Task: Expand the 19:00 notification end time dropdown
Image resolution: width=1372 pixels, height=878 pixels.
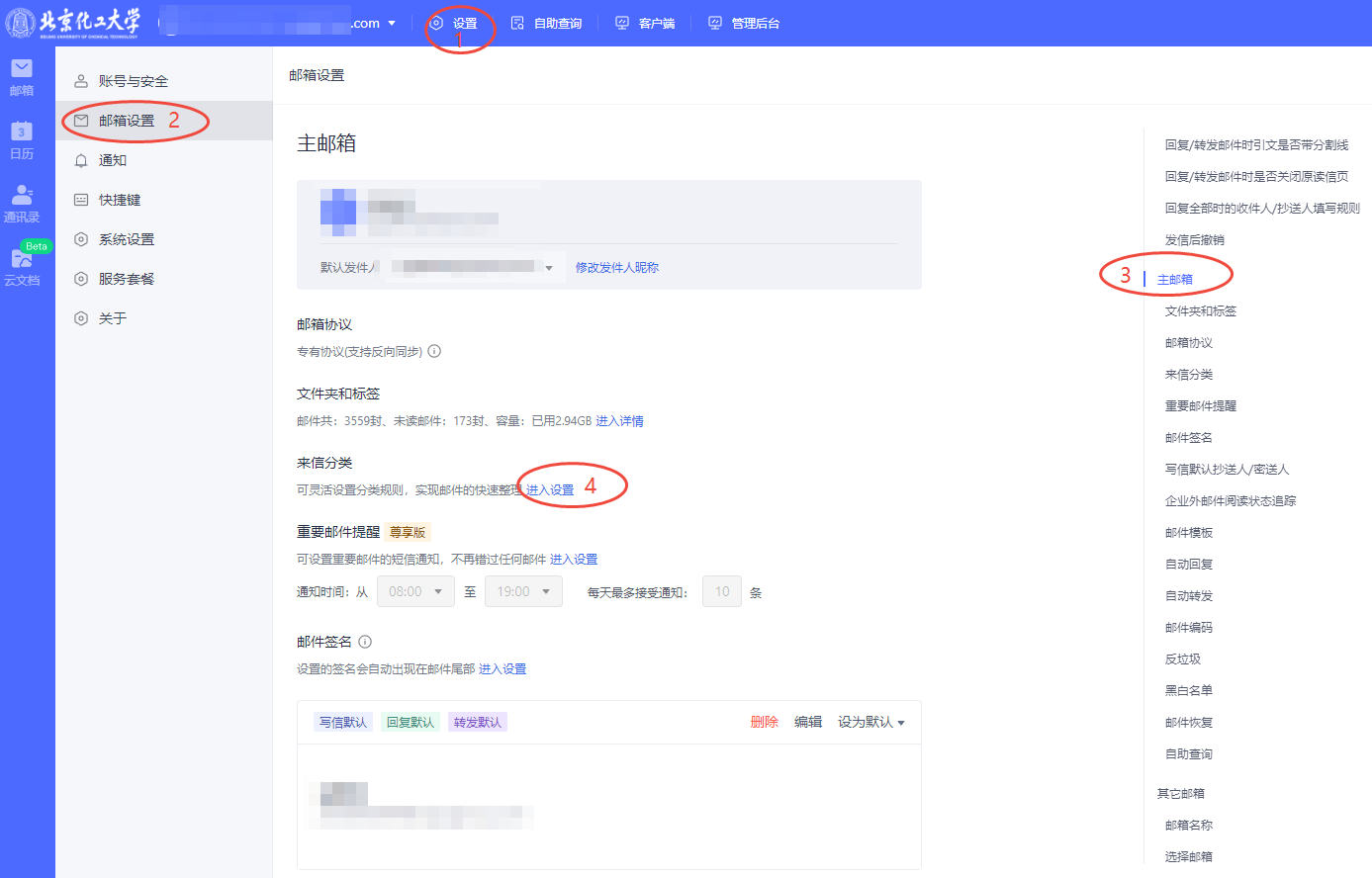Action: (523, 591)
